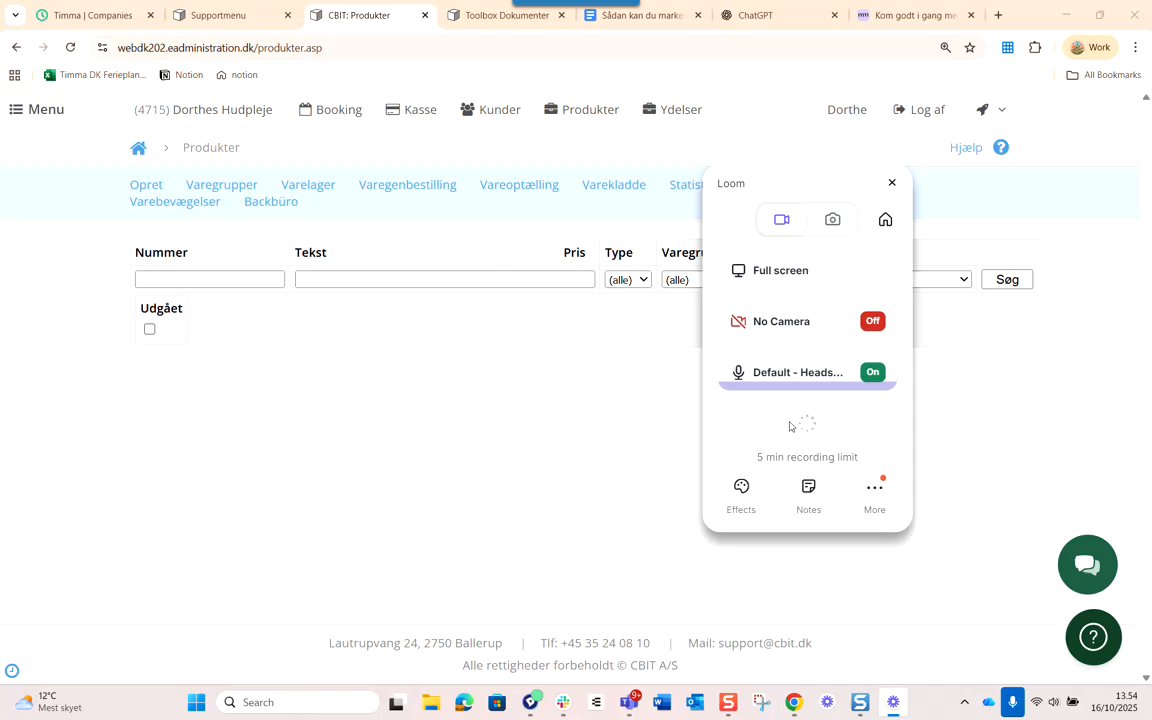View site information icon in the address bar
The image size is (1152, 720).
[102, 48]
